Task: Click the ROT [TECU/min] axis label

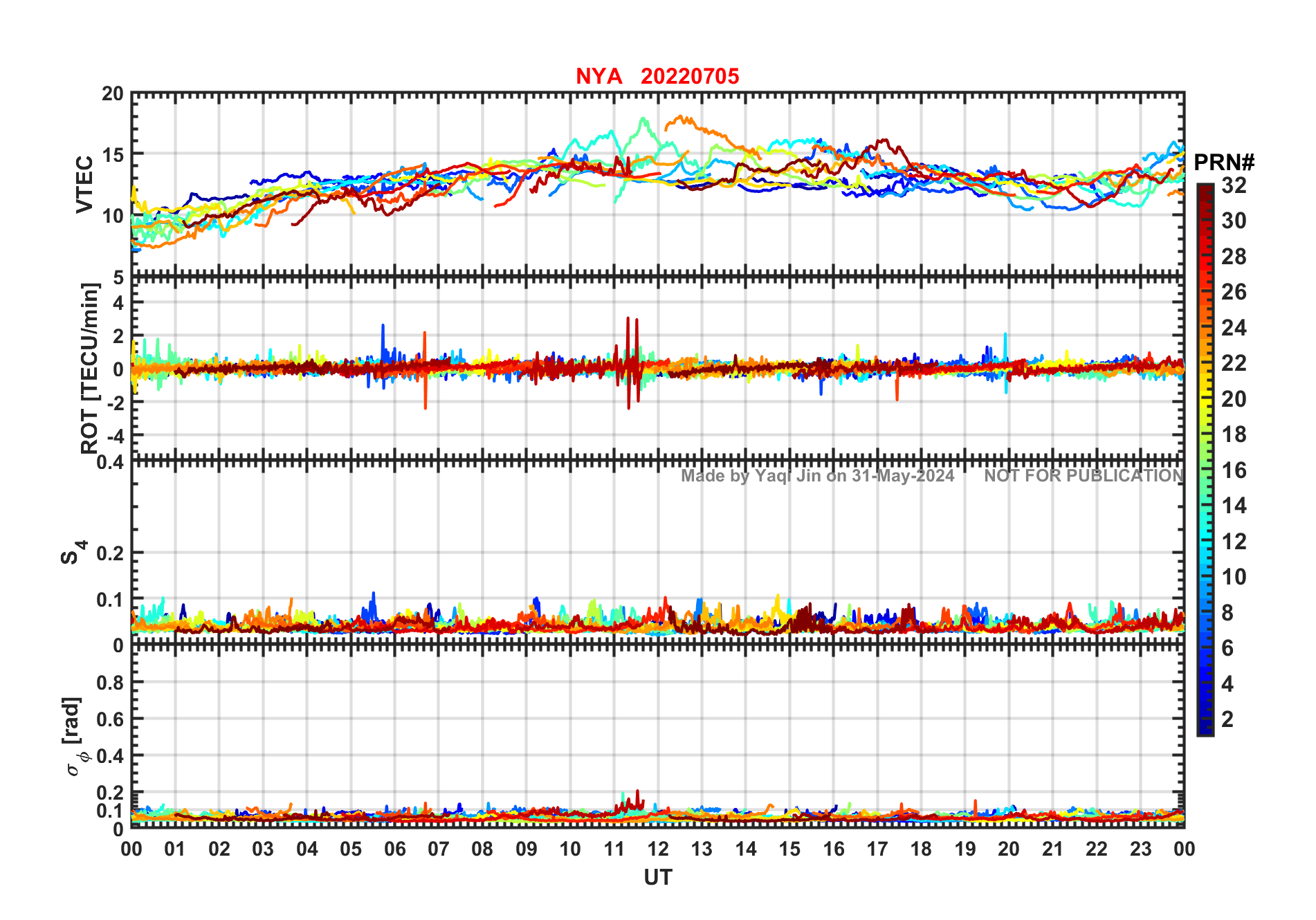Action: (x=89, y=369)
